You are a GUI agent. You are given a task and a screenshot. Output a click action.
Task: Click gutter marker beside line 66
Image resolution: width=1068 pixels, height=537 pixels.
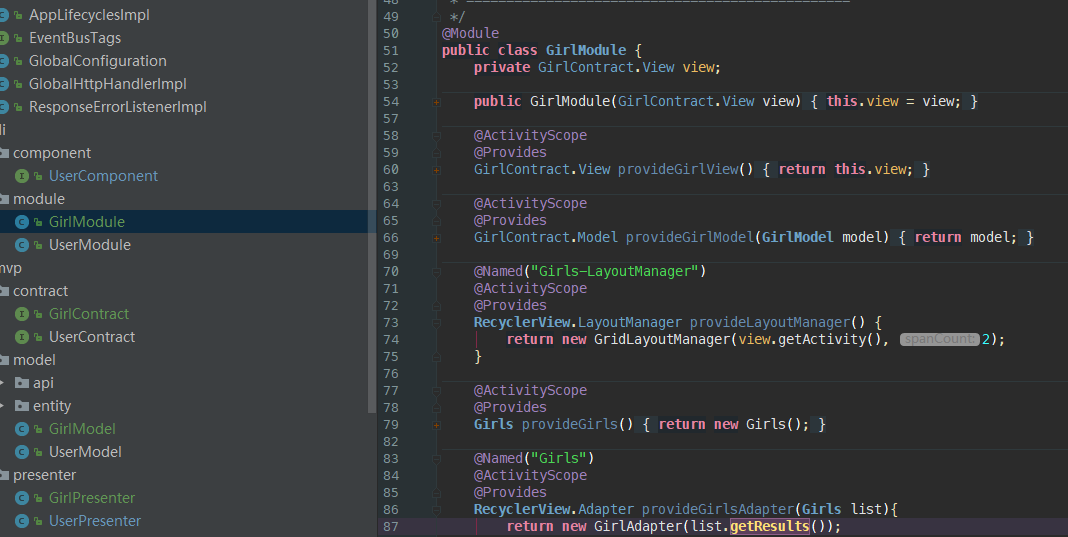(436, 238)
